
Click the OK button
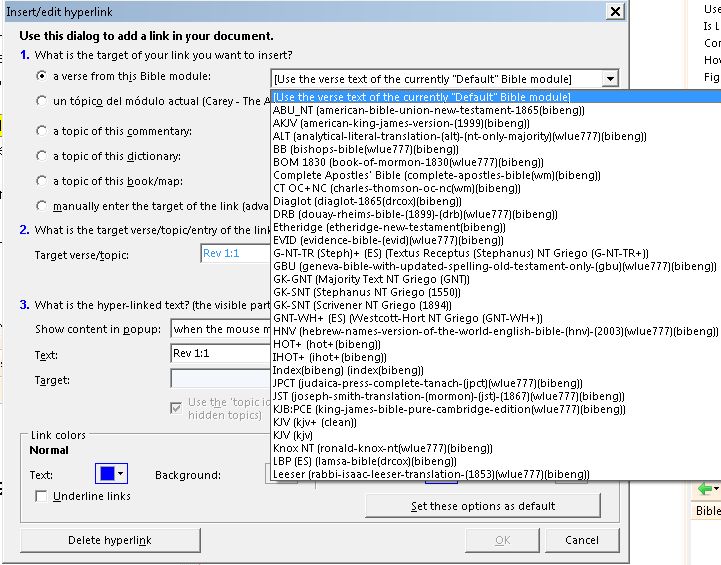[x=502, y=540]
